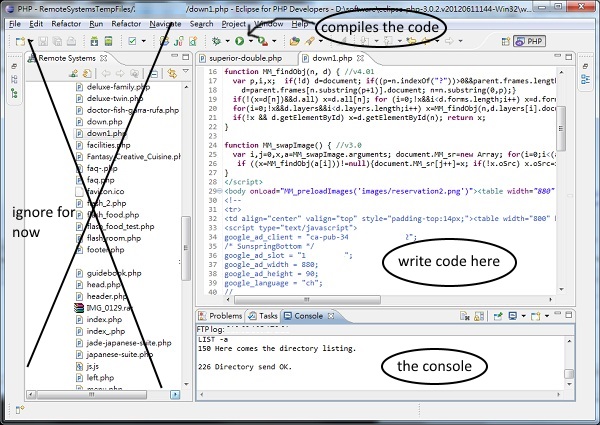Image resolution: width=600 pixels, height=425 pixels.
Task: Click the status bar icon at bottom left
Action: 20,410
